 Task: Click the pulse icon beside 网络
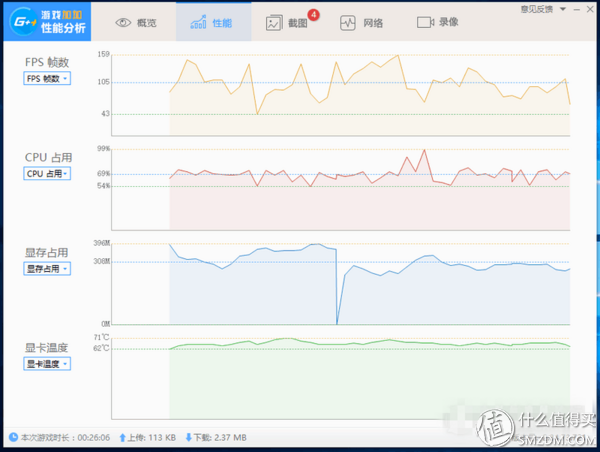(x=348, y=23)
